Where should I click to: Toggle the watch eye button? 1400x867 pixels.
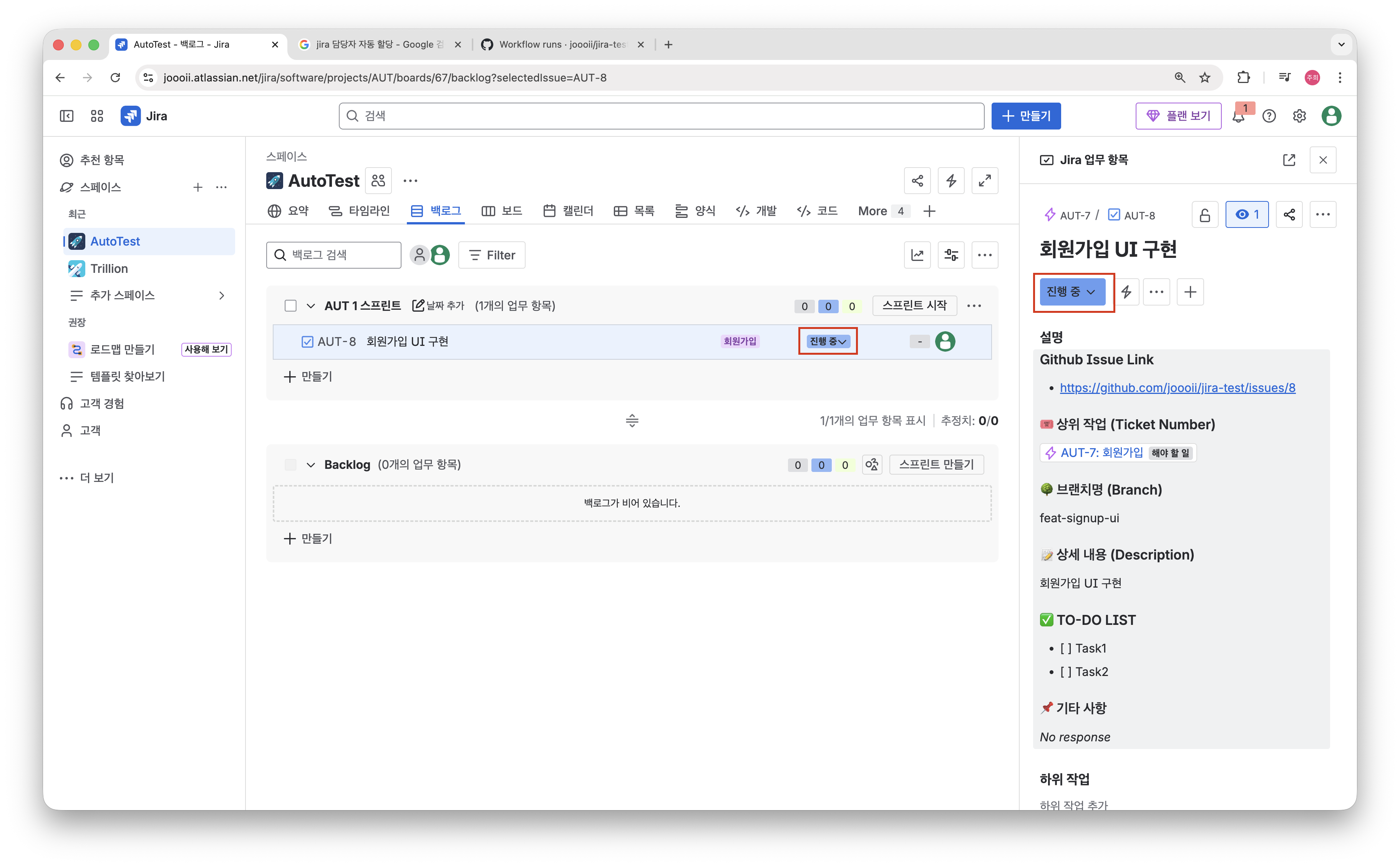click(1246, 215)
